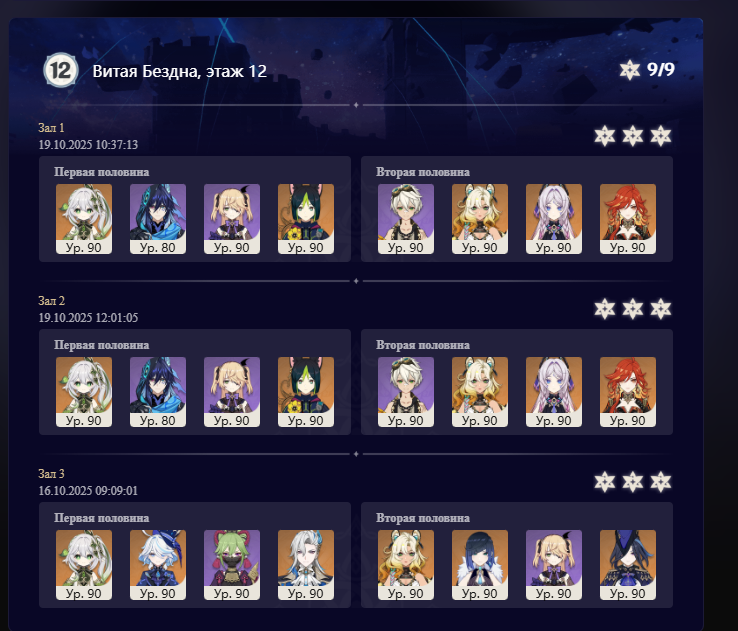The height and width of the screenshot is (631, 738).
Task: Click the Витая Бездна, этаж 12 title
Action: point(179,71)
